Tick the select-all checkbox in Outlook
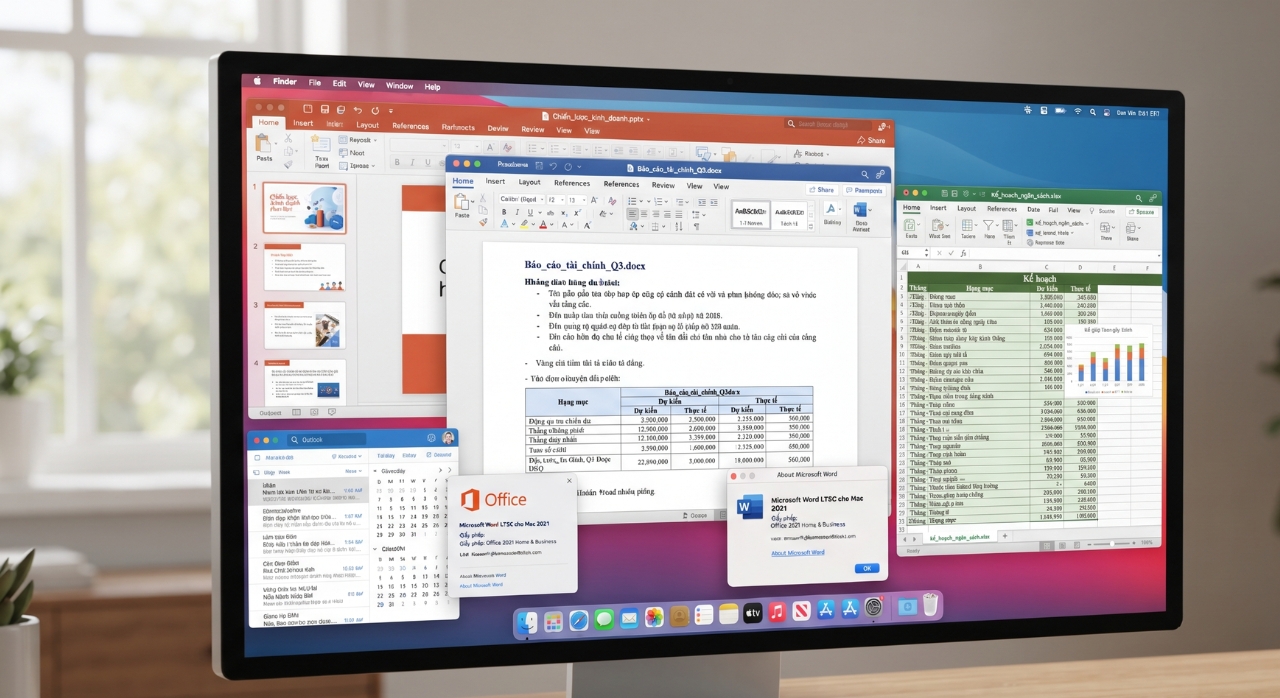The height and width of the screenshot is (698, 1280). pos(257,458)
